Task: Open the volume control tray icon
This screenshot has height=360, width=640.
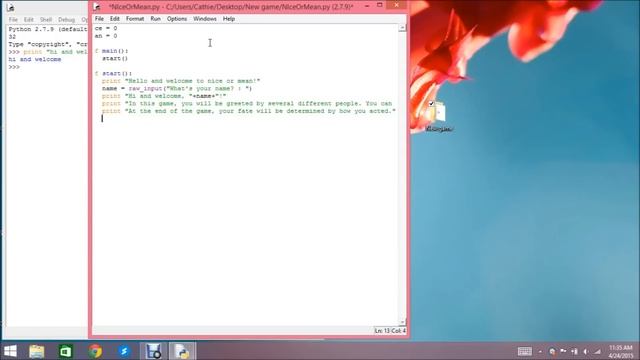Action: [x=586, y=351]
